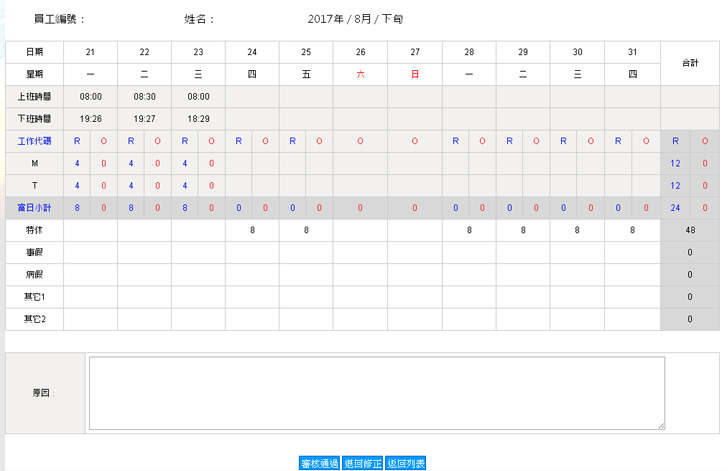Click inside the 原因 reason text area
This screenshot has width=728, height=471.
point(376,393)
